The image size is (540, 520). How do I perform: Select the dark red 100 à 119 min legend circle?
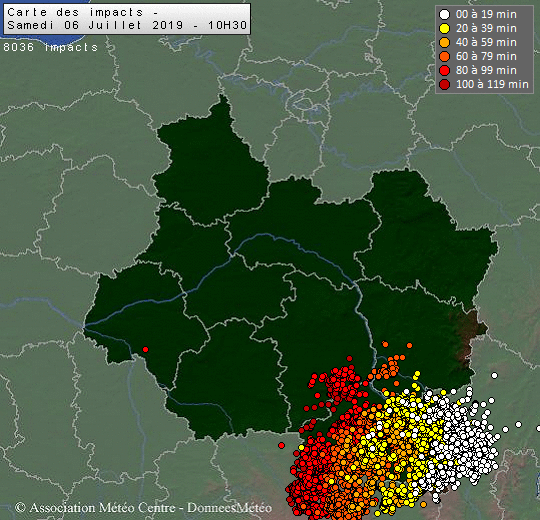[445, 84]
